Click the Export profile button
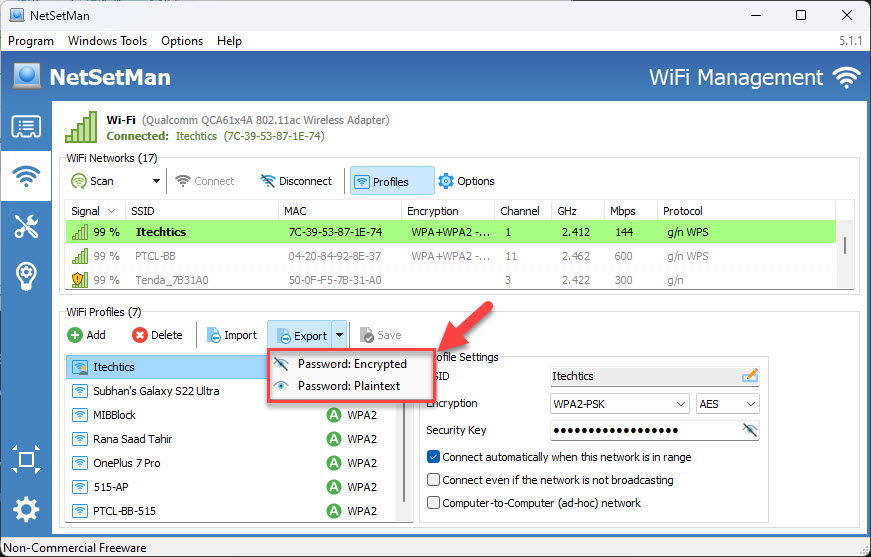This screenshot has width=871, height=557. [300, 335]
